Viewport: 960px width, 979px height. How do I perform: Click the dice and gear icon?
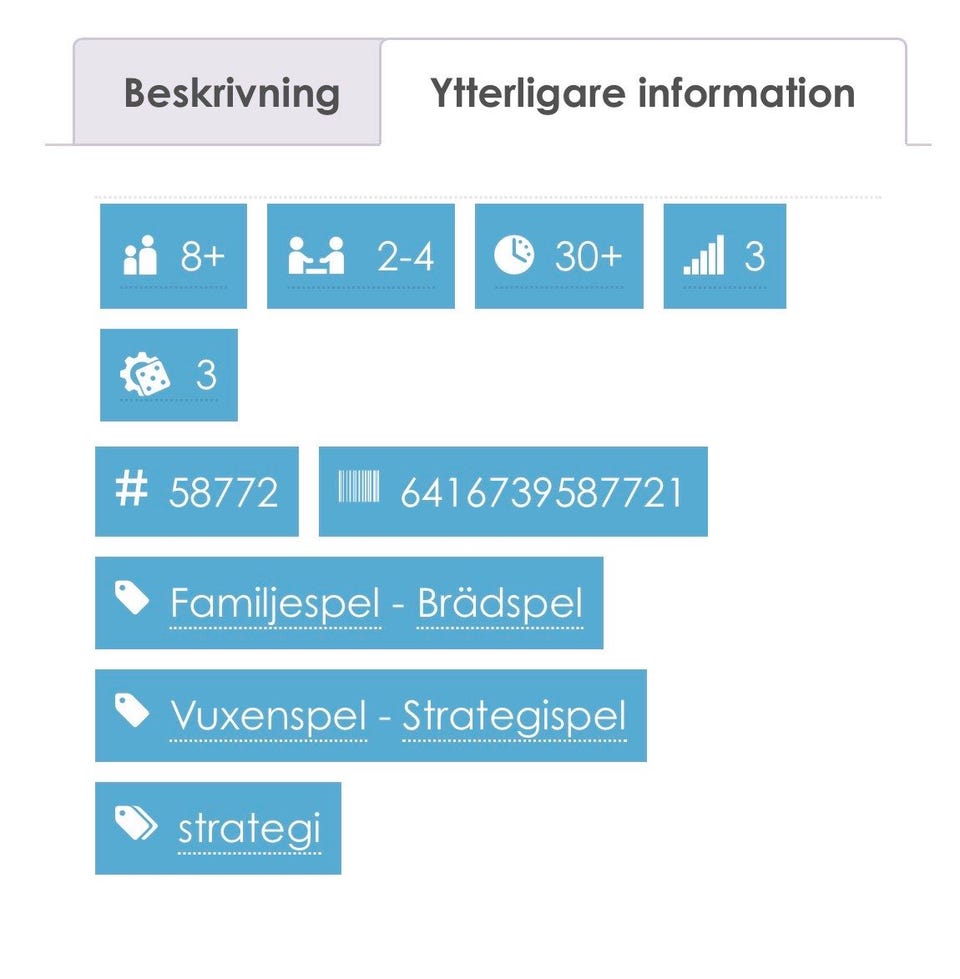tap(145, 375)
